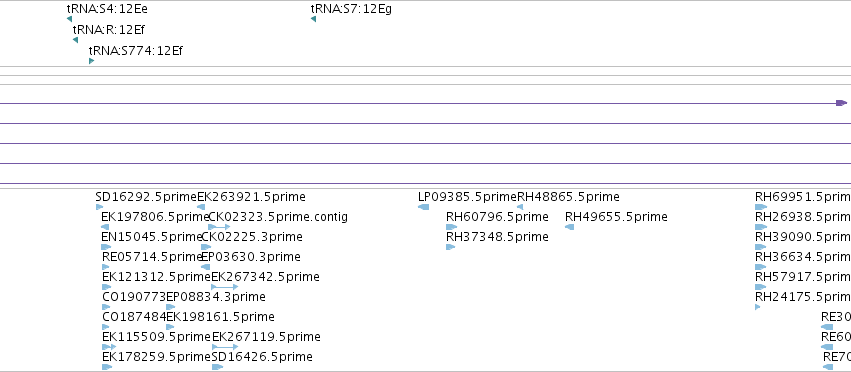Click the RH48865.5prime feature marker
This screenshot has height=372, width=851.
(x=520, y=207)
